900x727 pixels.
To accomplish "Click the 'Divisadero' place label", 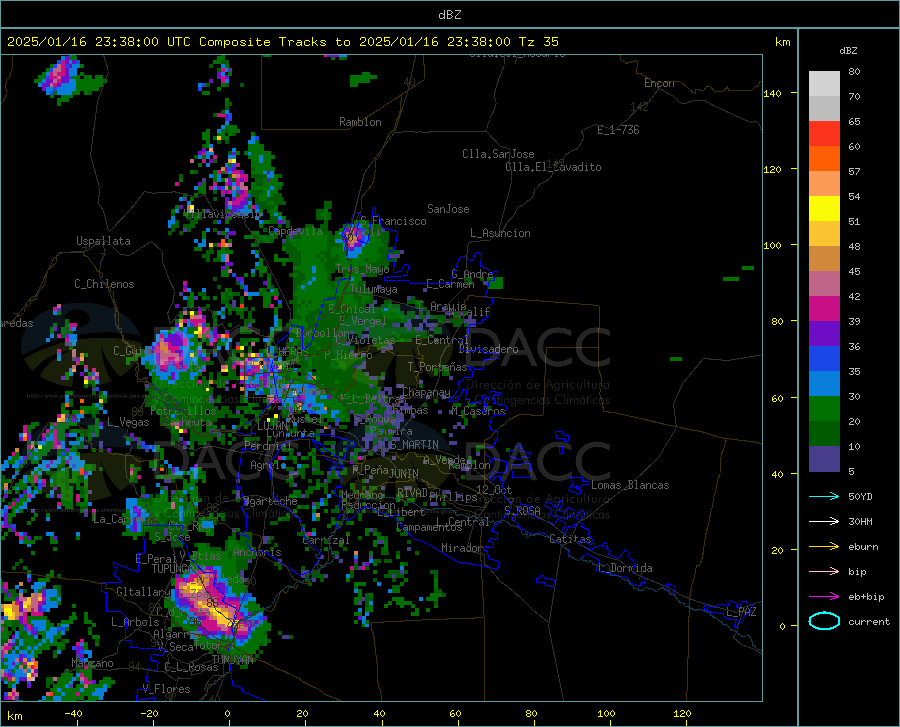I will click(488, 349).
